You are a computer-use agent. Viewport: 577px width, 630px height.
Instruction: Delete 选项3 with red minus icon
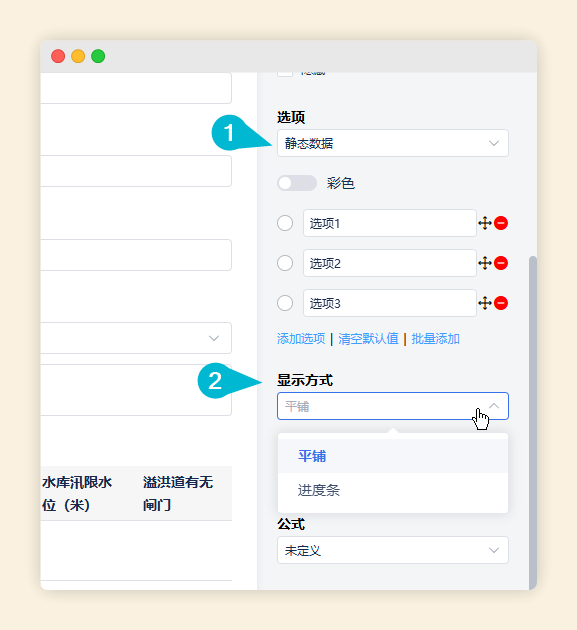point(501,303)
